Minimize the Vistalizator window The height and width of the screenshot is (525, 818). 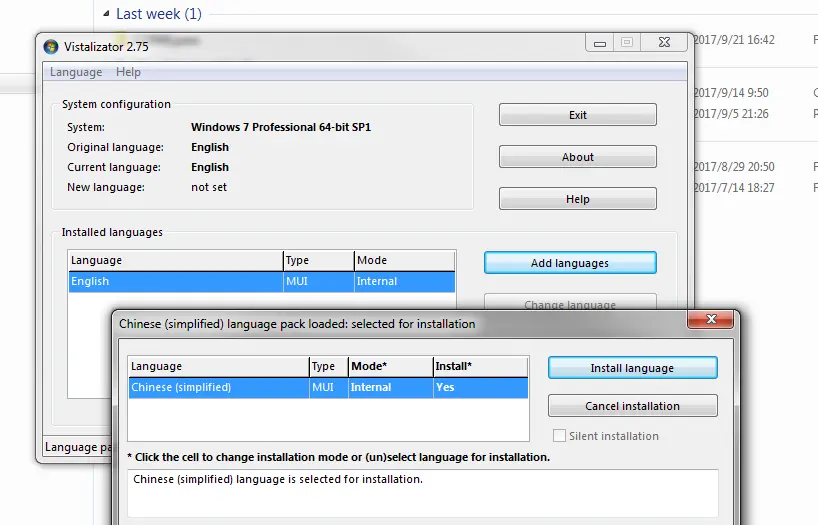(600, 42)
